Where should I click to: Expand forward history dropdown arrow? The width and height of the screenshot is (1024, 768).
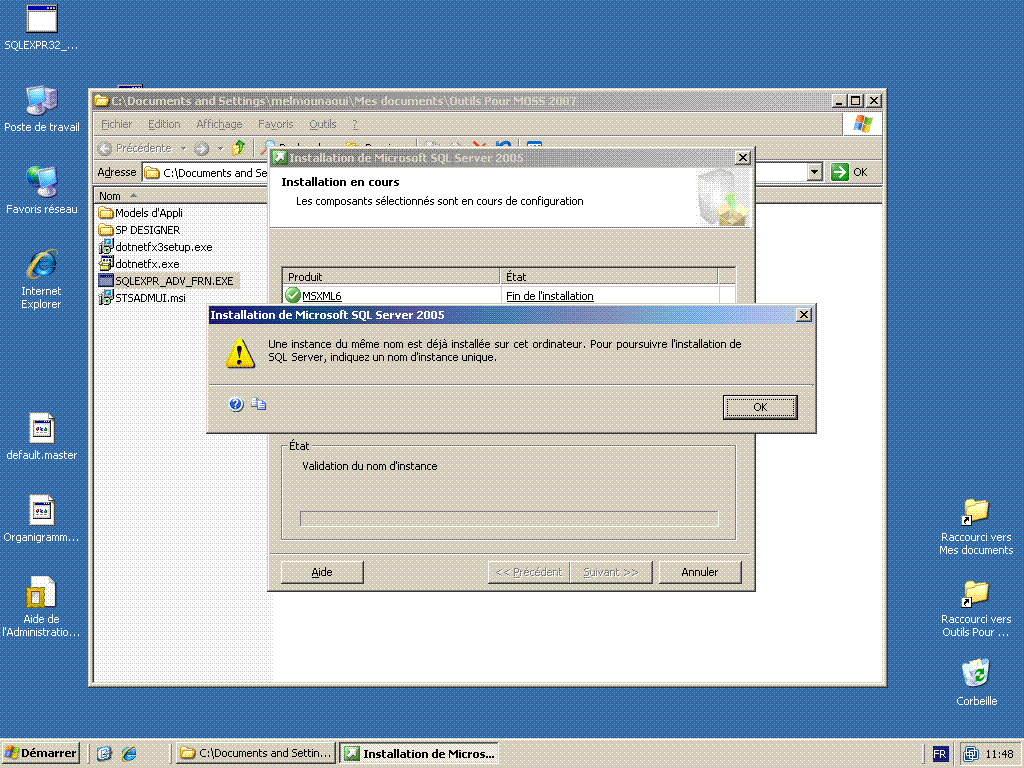tap(220, 148)
